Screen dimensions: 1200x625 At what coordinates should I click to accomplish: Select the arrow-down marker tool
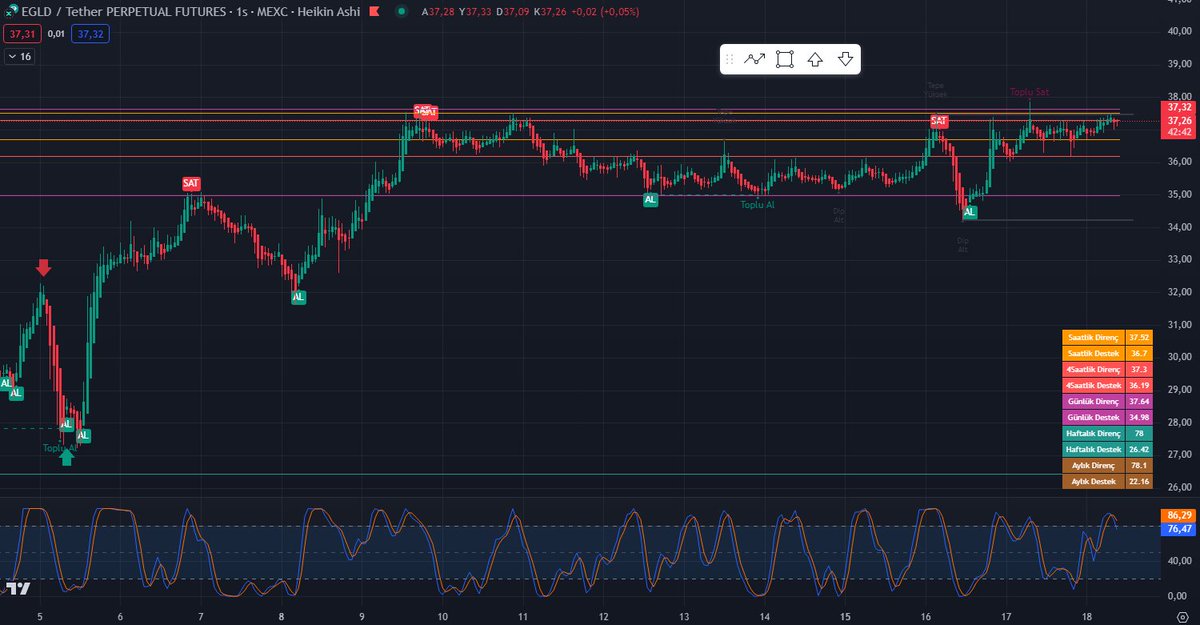845,59
